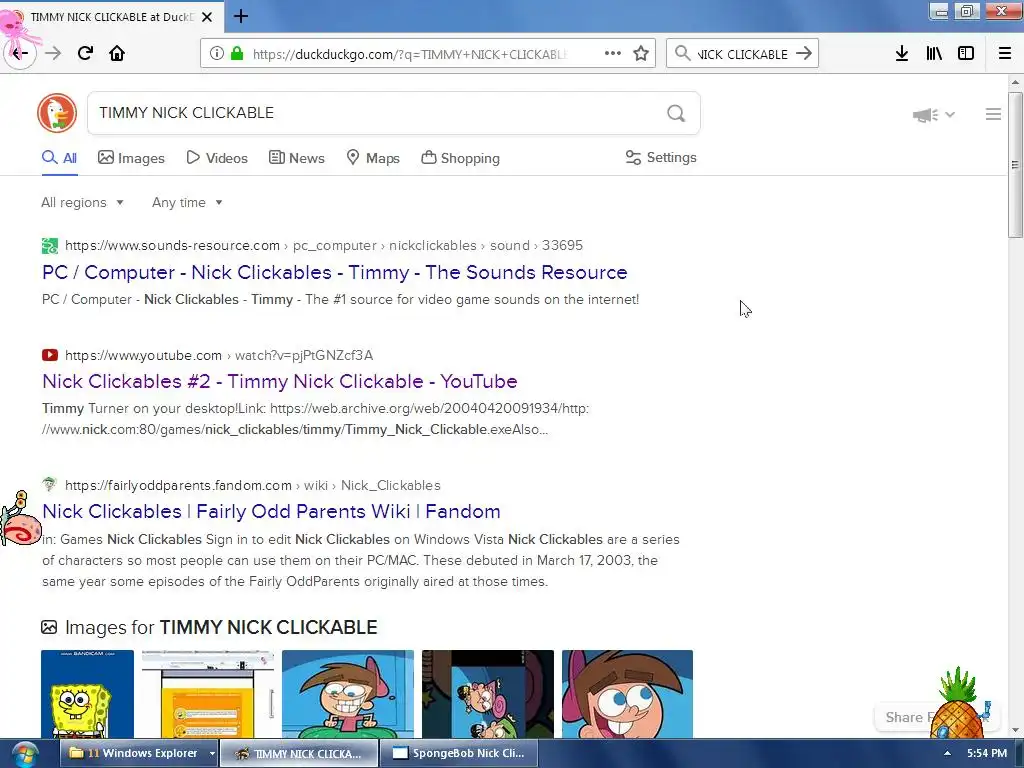Open page actions three-dot menu
The width and height of the screenshot is (1024, 768).
point(613,54)
